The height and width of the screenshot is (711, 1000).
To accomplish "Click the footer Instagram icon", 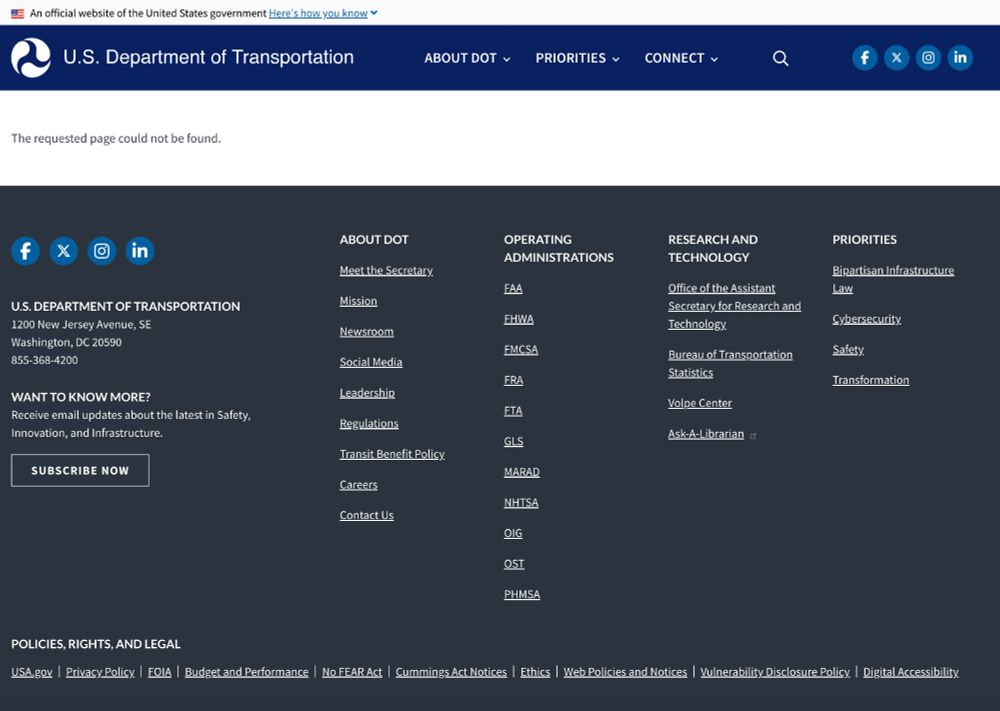I will point(102,251).
